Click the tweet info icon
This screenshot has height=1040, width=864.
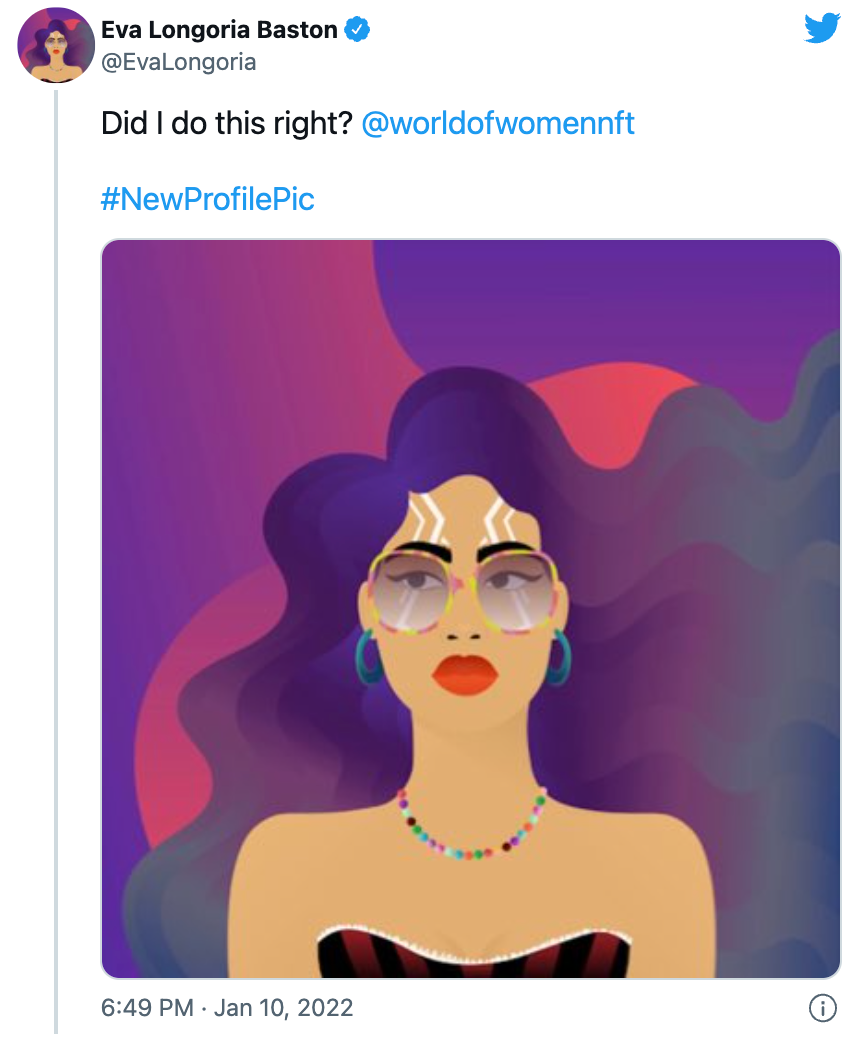pos(822,1008)
